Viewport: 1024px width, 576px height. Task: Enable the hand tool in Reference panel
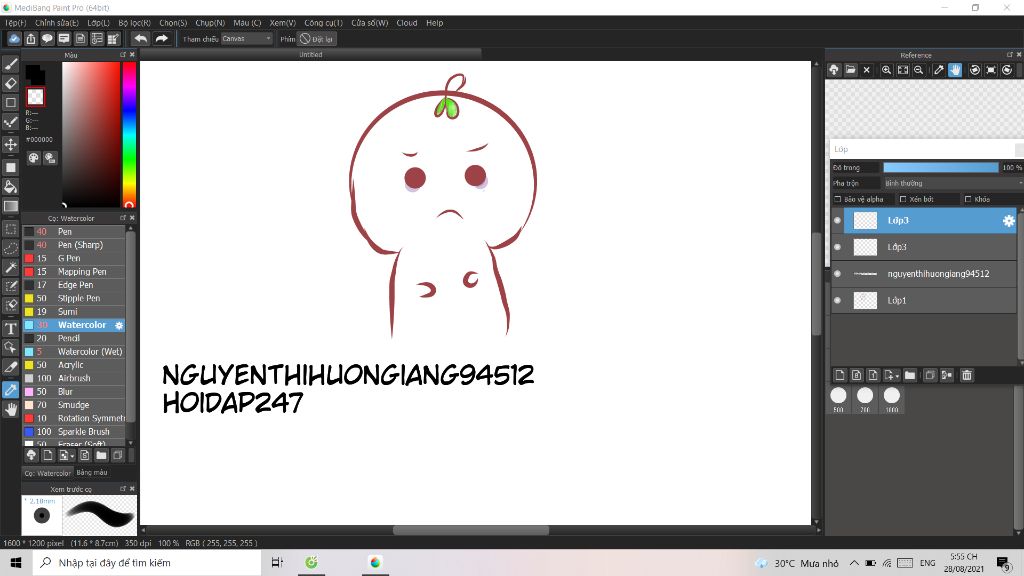tap(955, 70)
